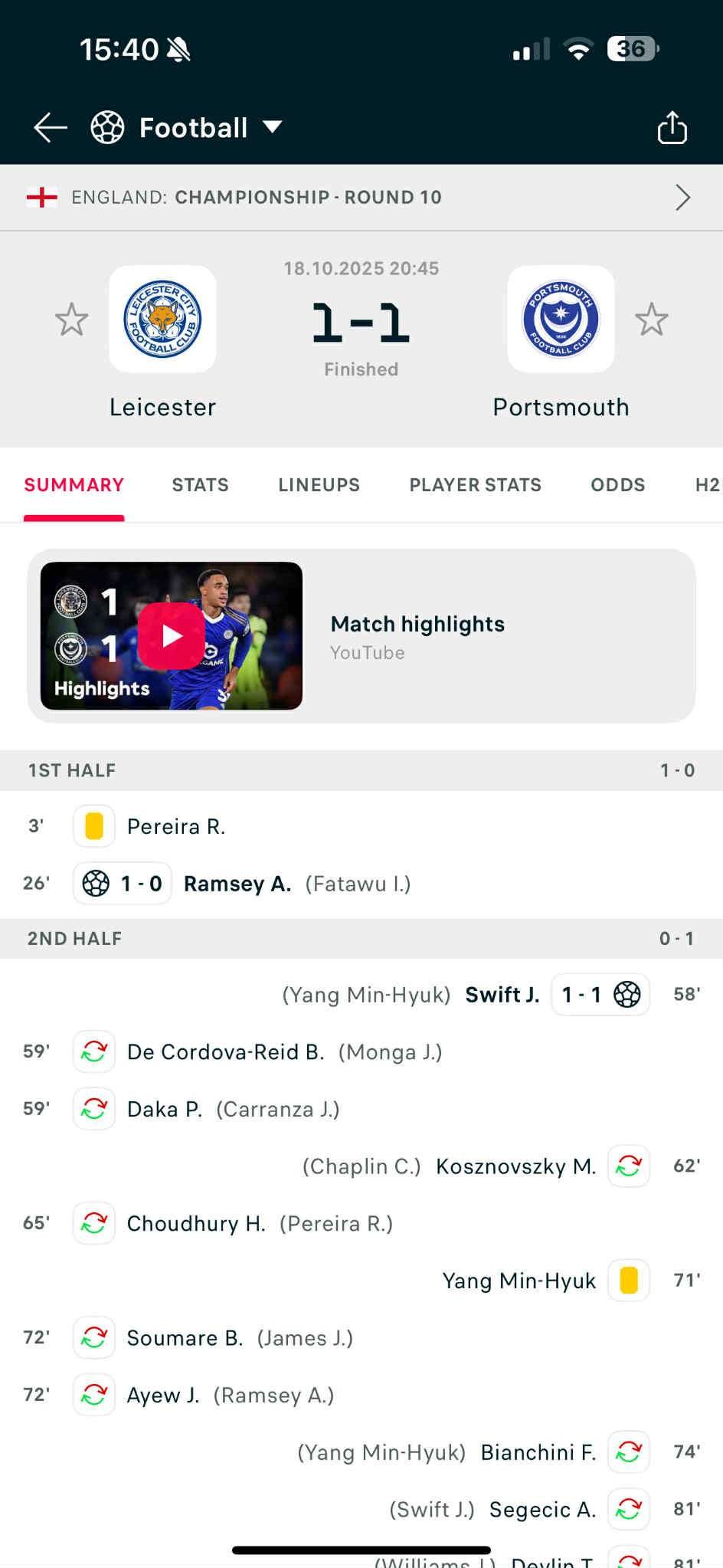Tap Pereira R. yellow card icon
This screenshot has height=1568, width=723.
[x=94, y=826]
